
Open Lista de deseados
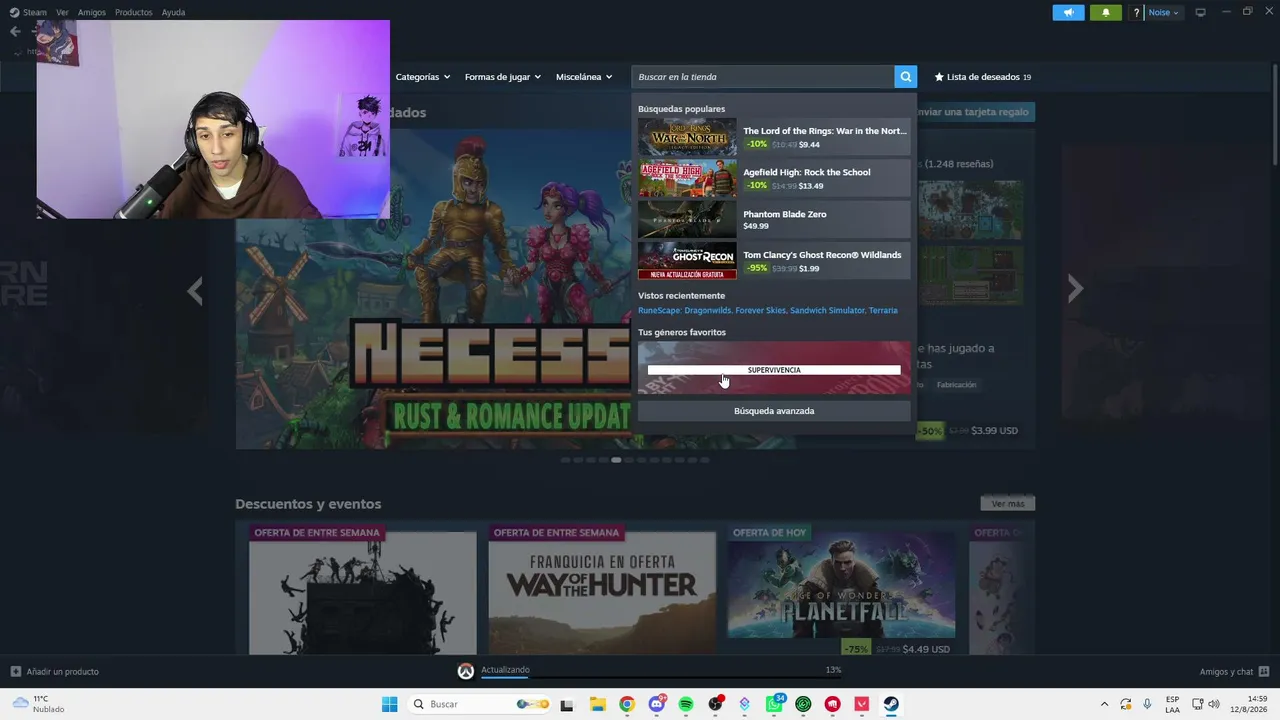tap(982, 77)
